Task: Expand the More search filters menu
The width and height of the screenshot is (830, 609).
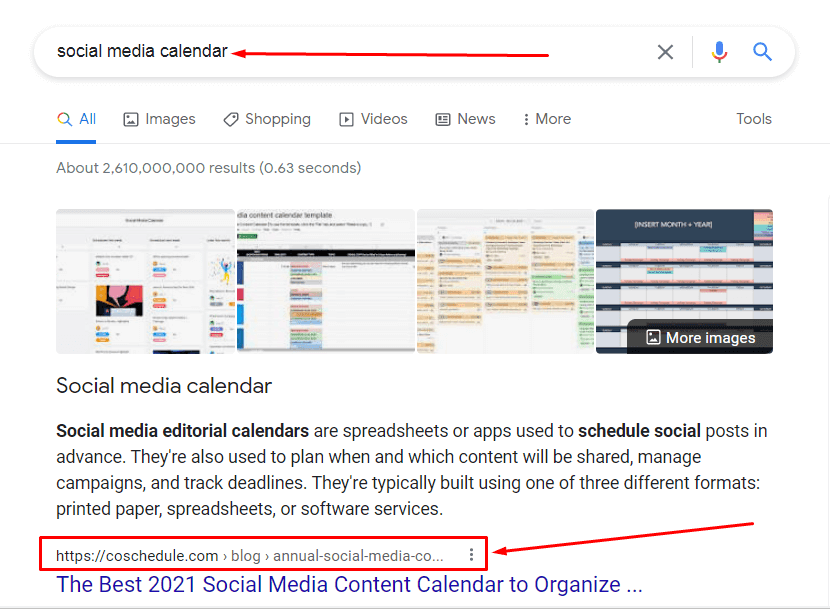Action: [546, 119]
